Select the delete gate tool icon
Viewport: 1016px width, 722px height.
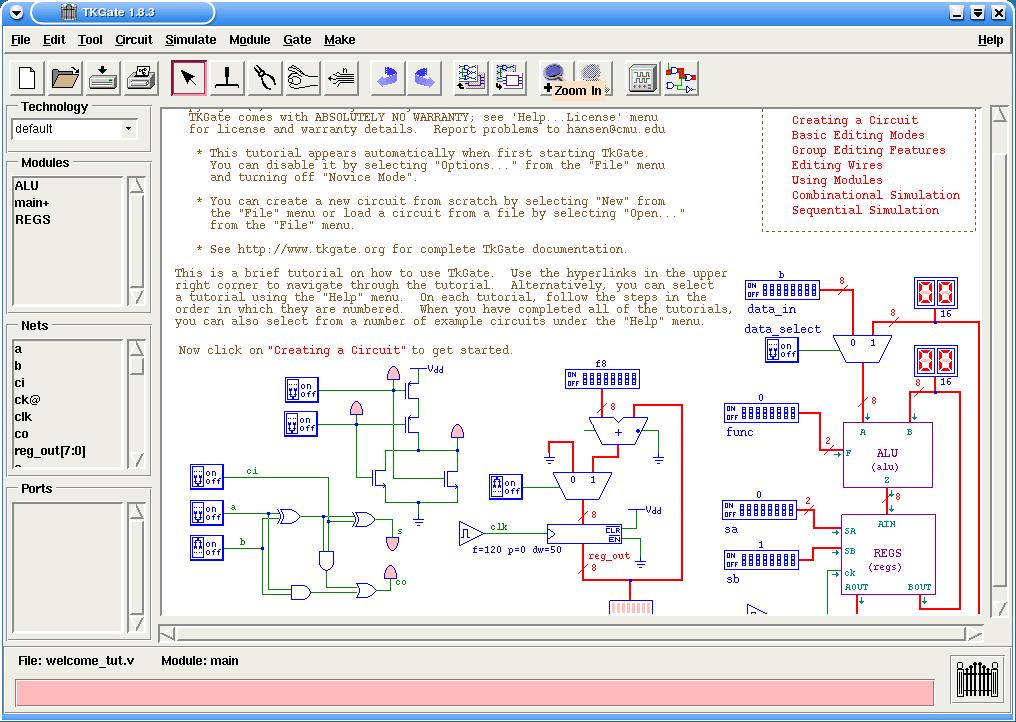(x=227, y=78)
